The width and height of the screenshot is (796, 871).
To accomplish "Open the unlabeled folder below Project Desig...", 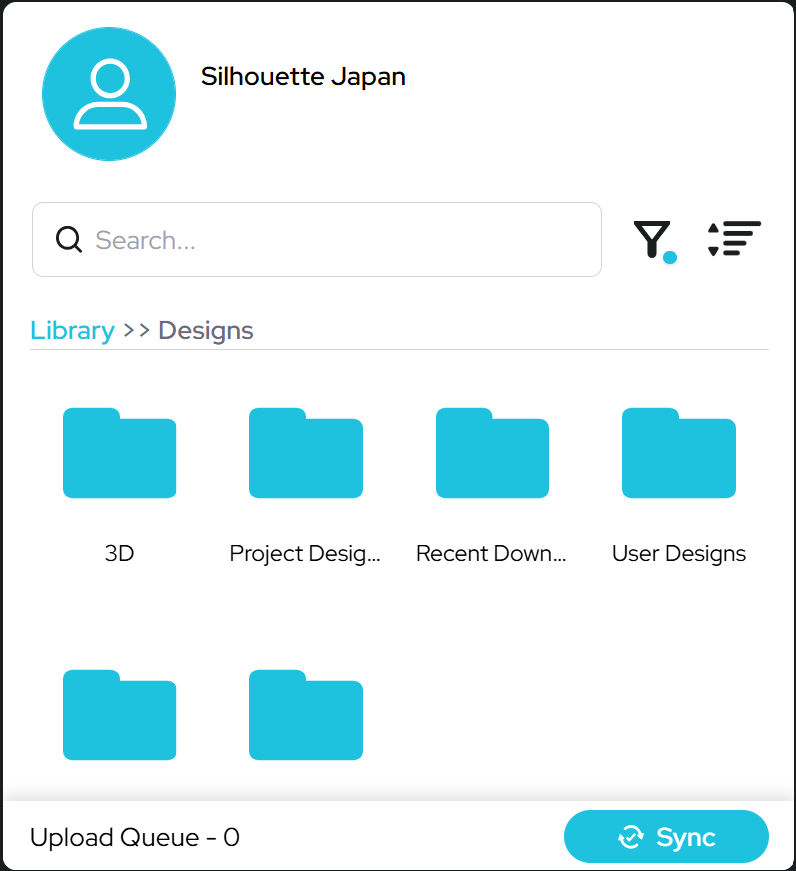I will 306,714.
